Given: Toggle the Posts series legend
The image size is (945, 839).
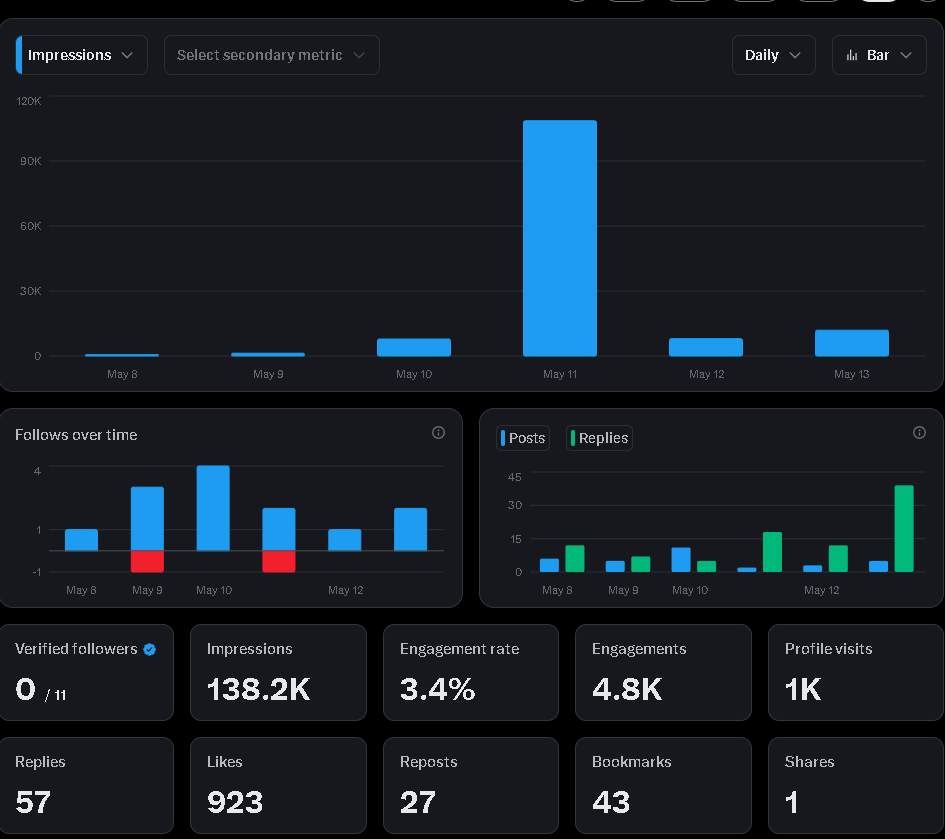Looking at the screenshot, I should pos(523,438).
